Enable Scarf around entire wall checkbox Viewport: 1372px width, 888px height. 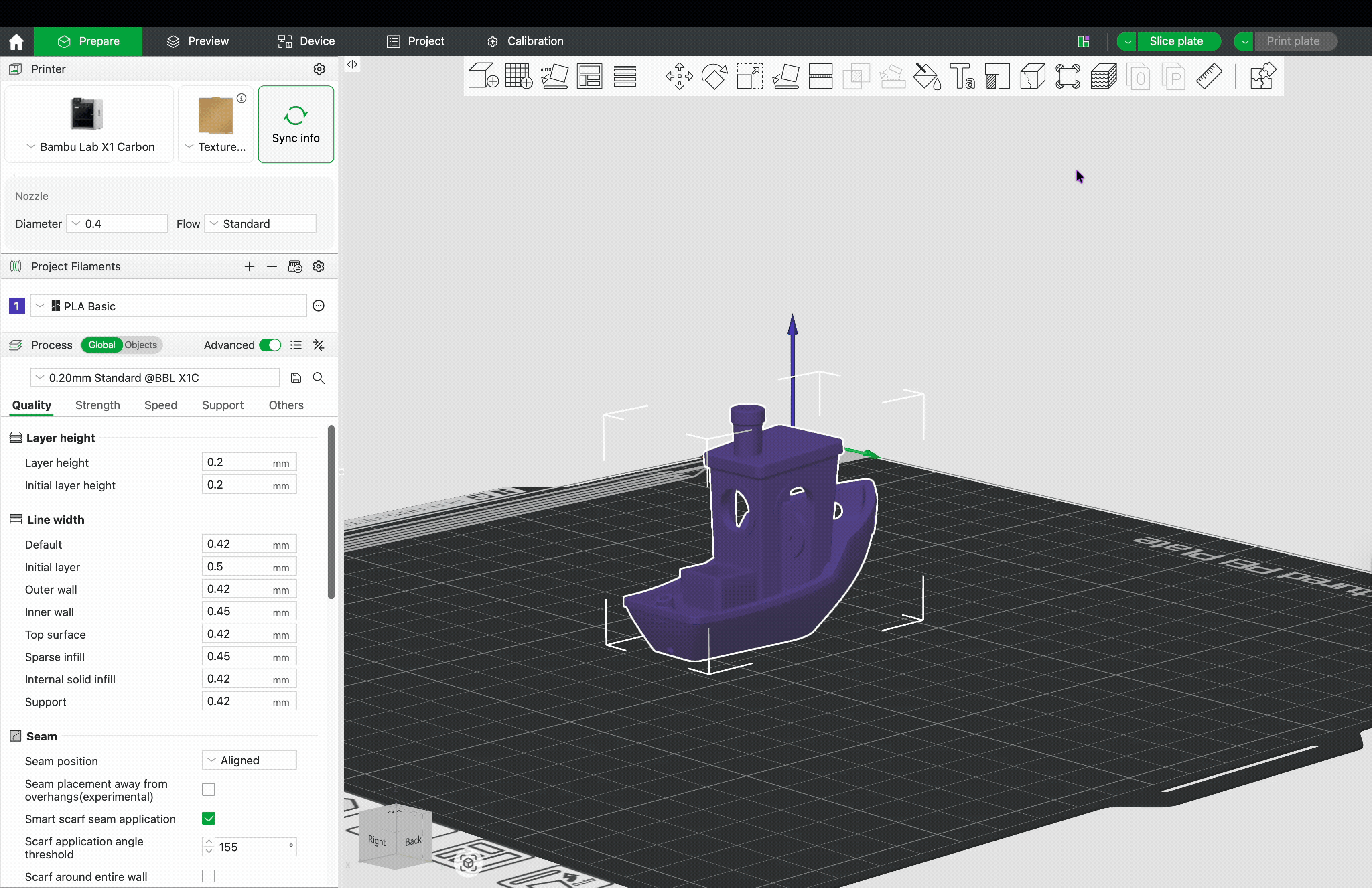pyautogui.click(x=209, y=876)
